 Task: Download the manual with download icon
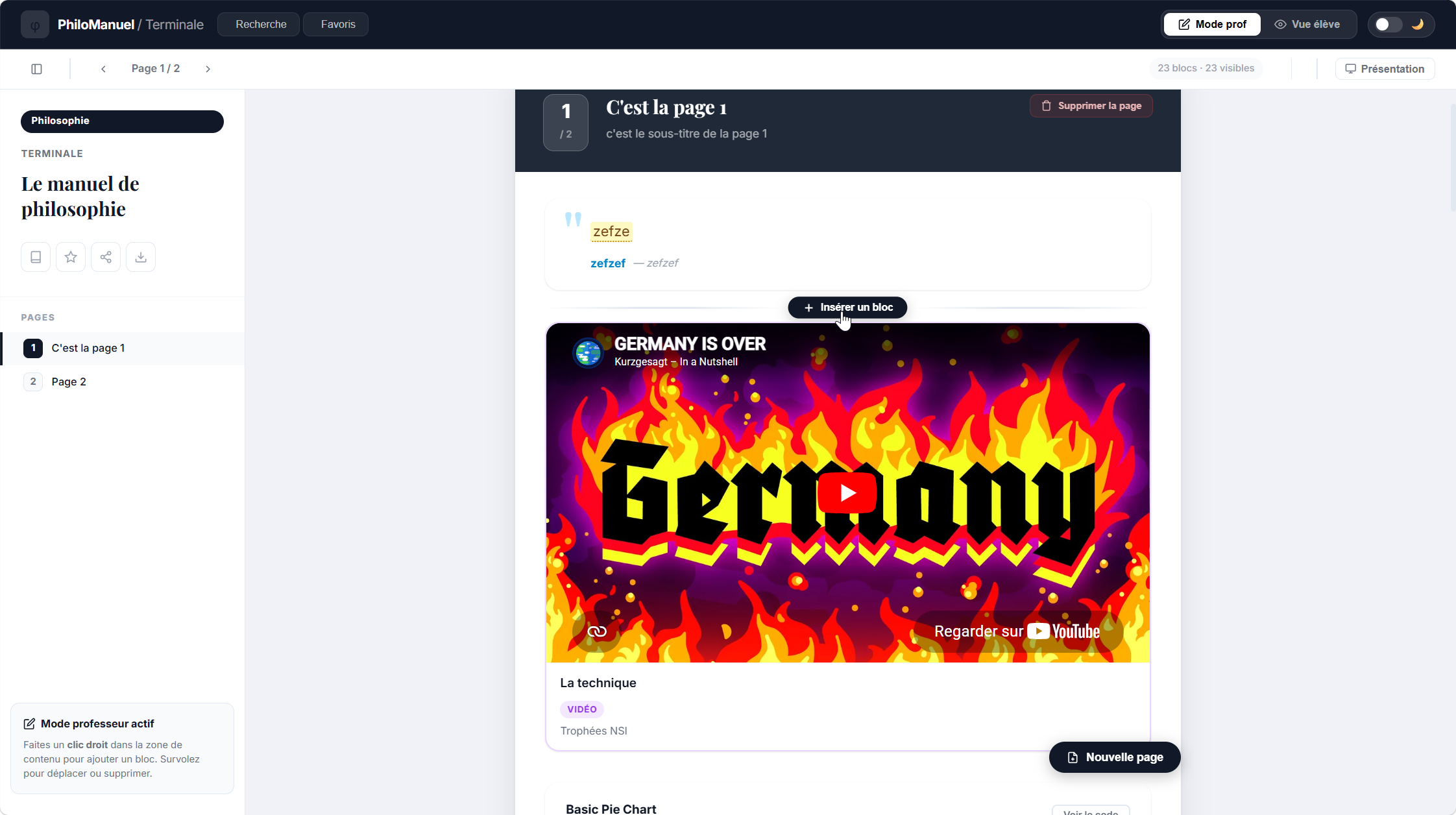tap(141, 257)
